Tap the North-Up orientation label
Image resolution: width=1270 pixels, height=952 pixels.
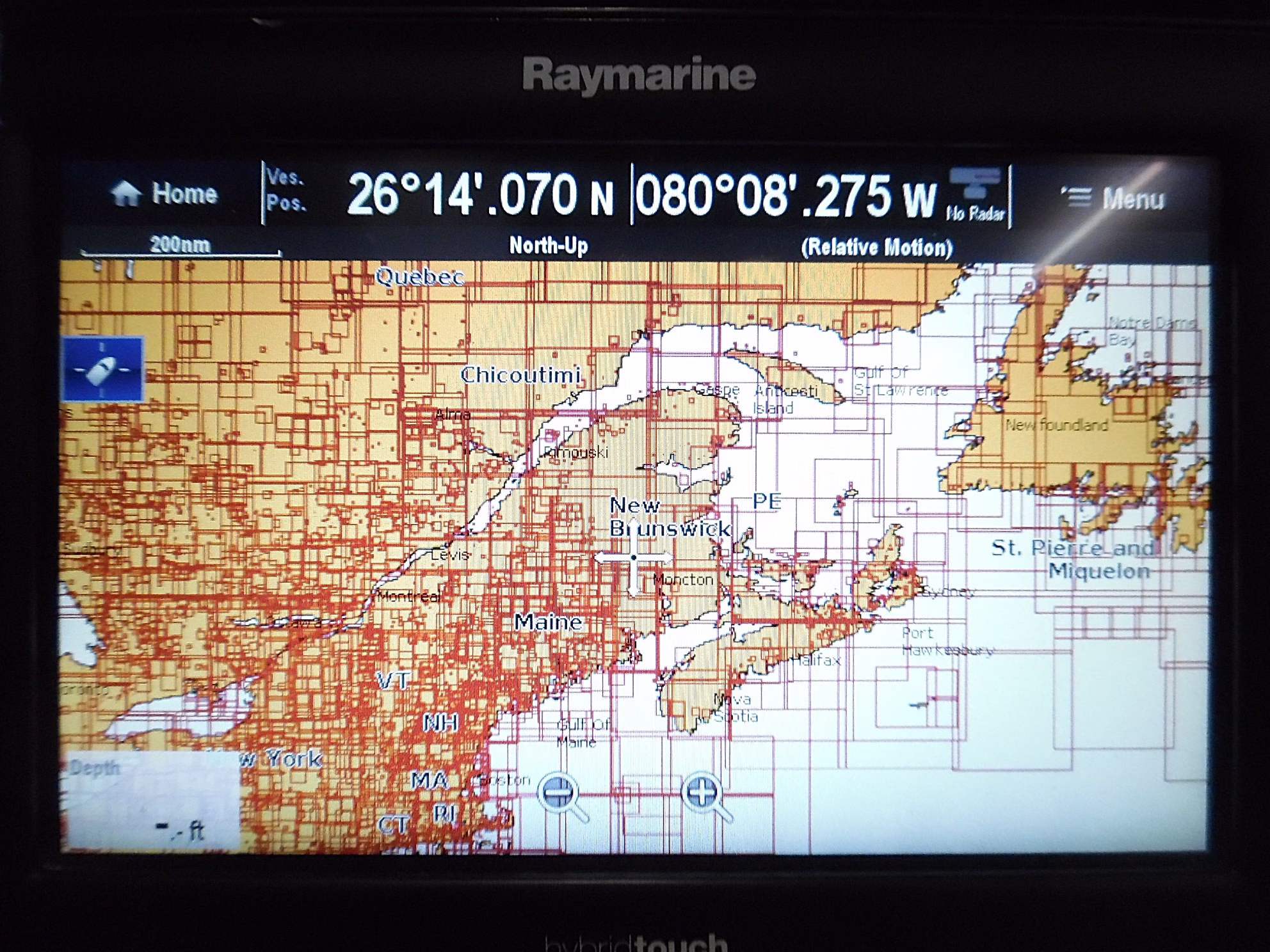pyautogui.click(x=549, y=245)
